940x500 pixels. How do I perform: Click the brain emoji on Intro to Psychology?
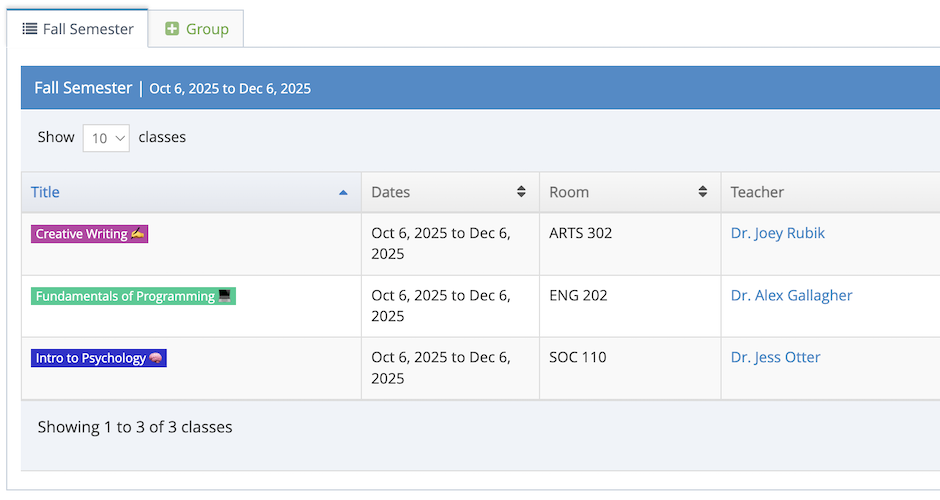(155, 358)
